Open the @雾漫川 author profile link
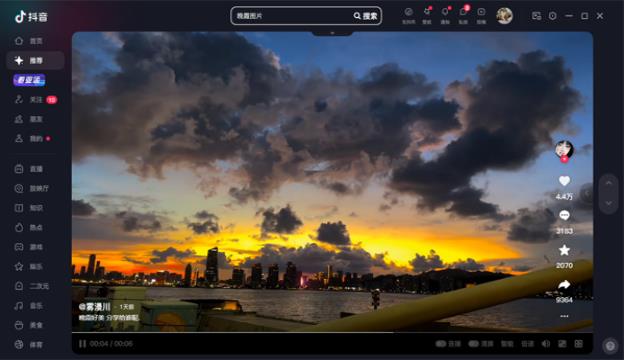The image size is (625, 360). [94, 307]
